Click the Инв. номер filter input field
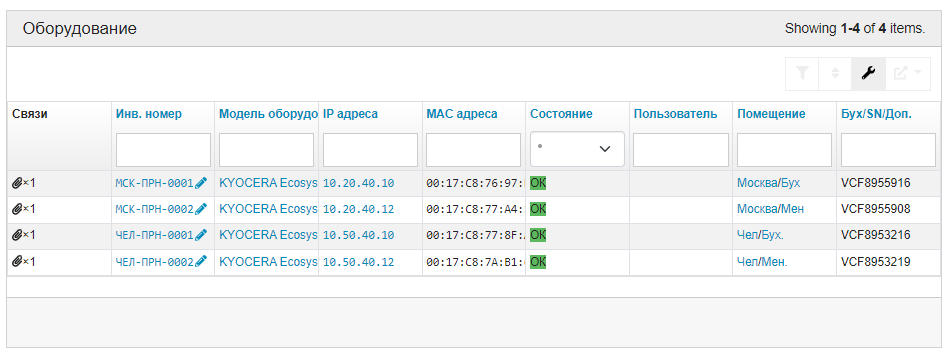Viewport: 946px width, 363px height. point(163,150)
